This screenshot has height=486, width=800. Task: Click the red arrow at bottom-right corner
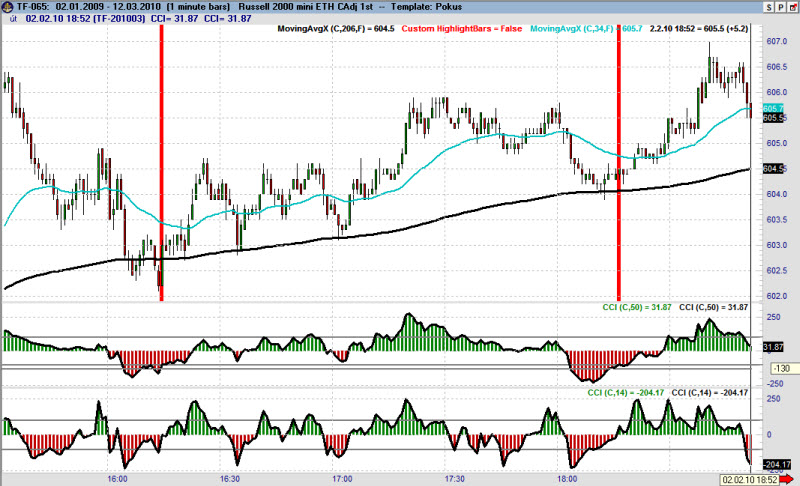tap(788, 479)
